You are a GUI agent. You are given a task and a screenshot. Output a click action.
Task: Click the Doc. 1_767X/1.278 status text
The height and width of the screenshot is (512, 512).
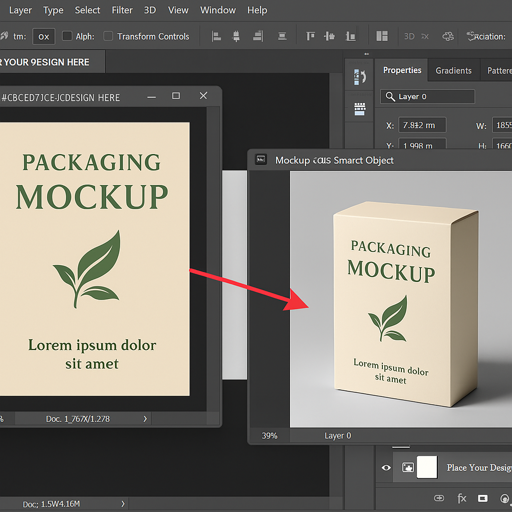[78, 419]
